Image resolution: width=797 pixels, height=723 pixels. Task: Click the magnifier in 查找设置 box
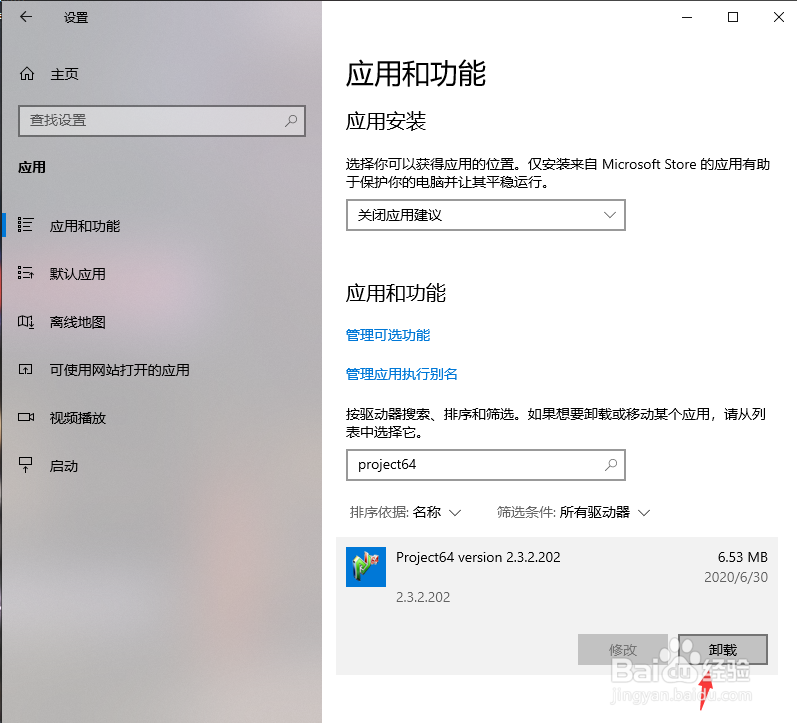point(291,120)
